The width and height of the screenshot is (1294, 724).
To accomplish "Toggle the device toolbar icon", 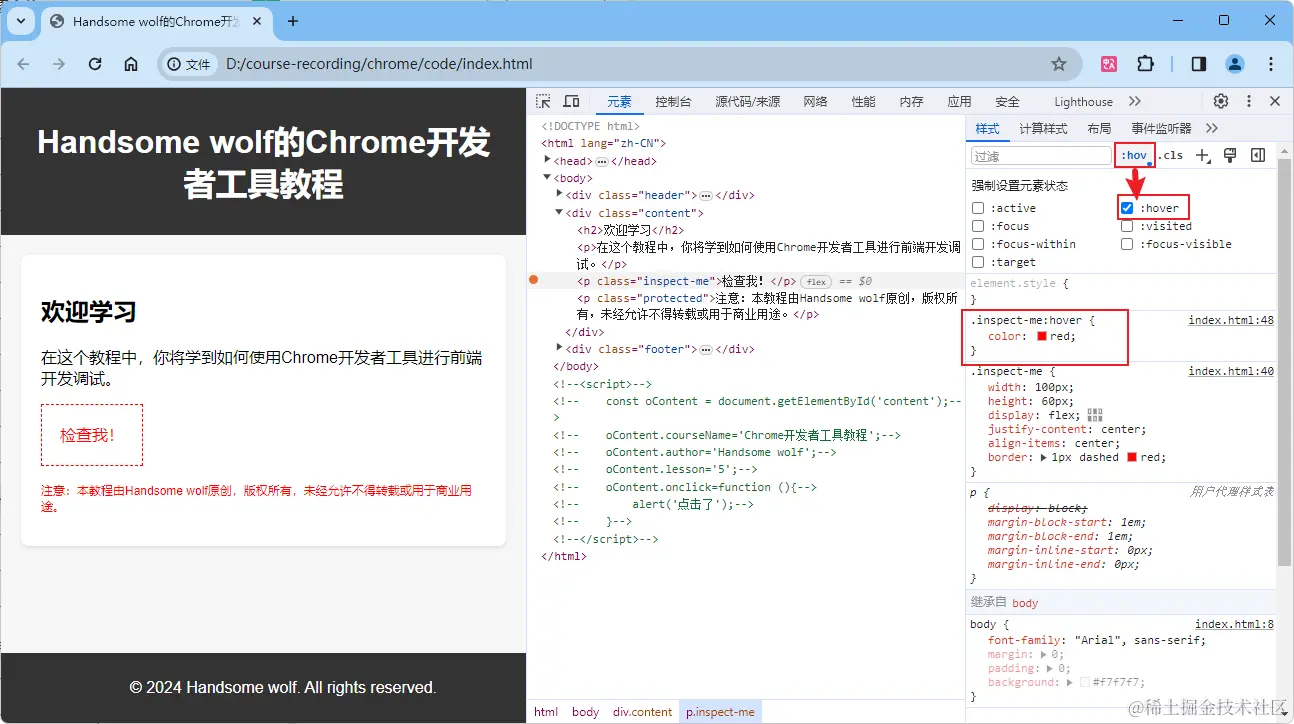I will [x=571, y=101].
